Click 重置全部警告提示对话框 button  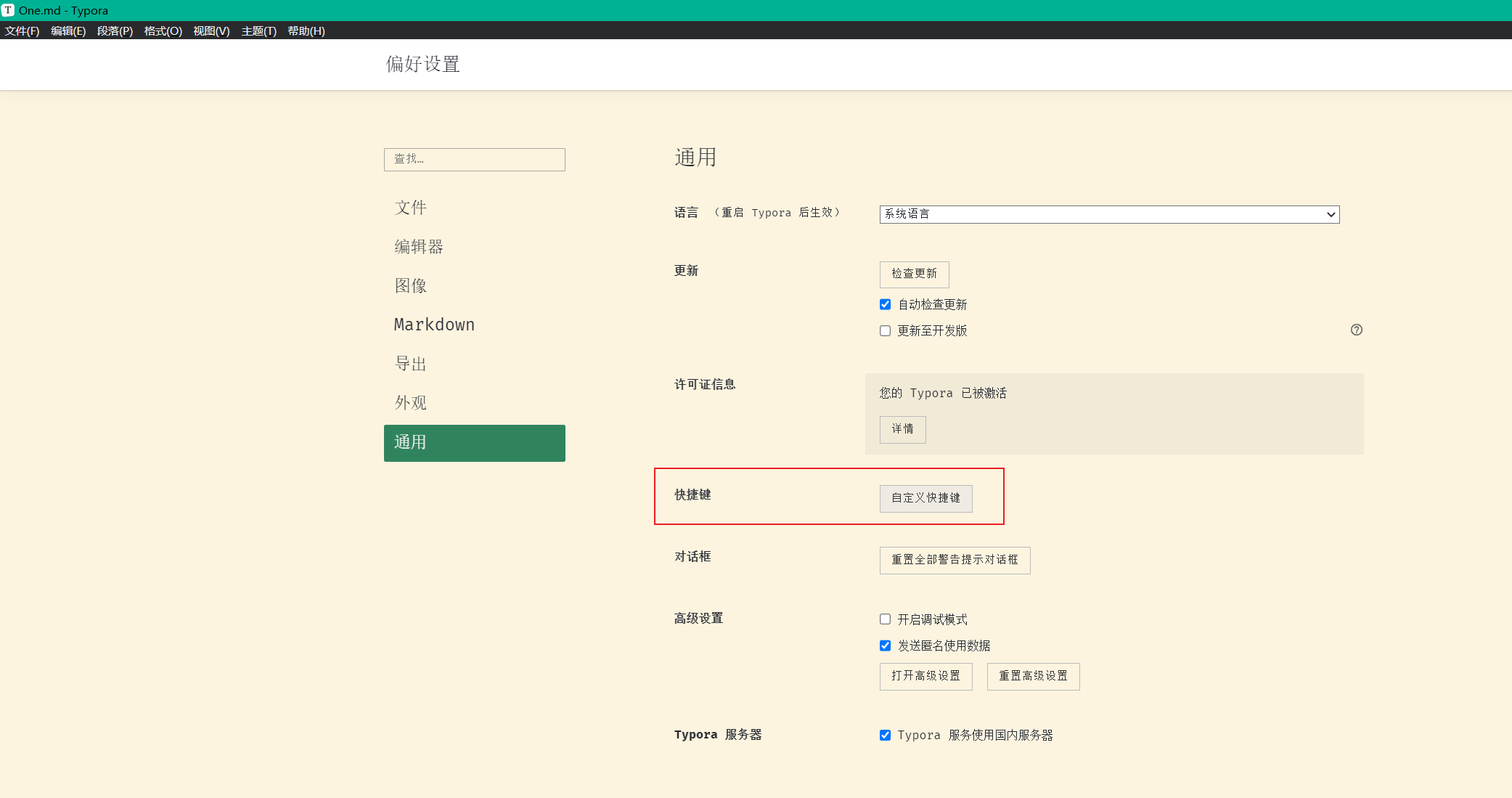955,560
